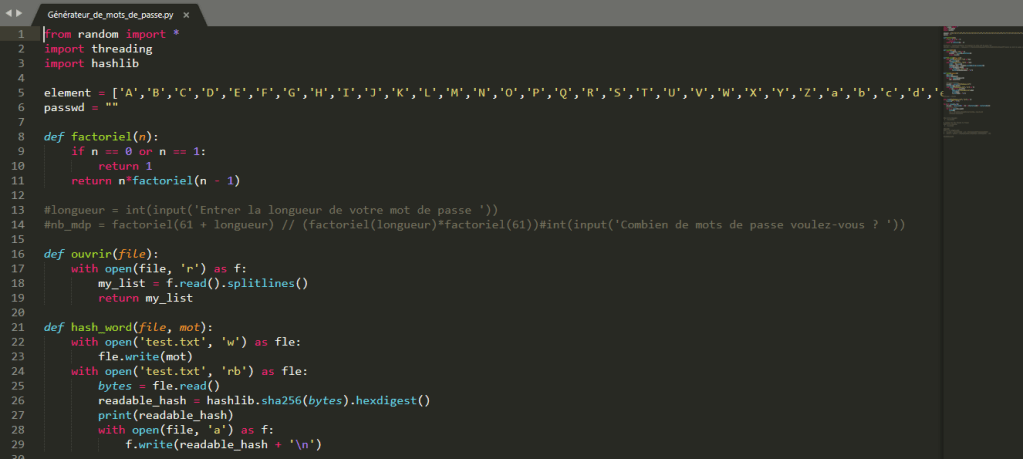Click the empty tab bar area
1023x459 pixels.
click(600, 13)
